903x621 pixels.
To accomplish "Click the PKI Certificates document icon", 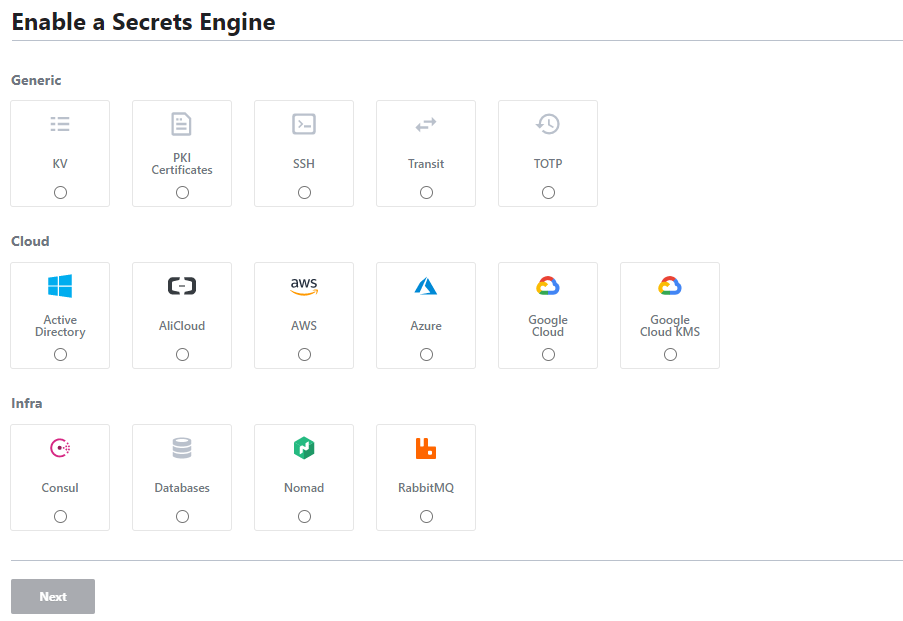I will 181,124.
